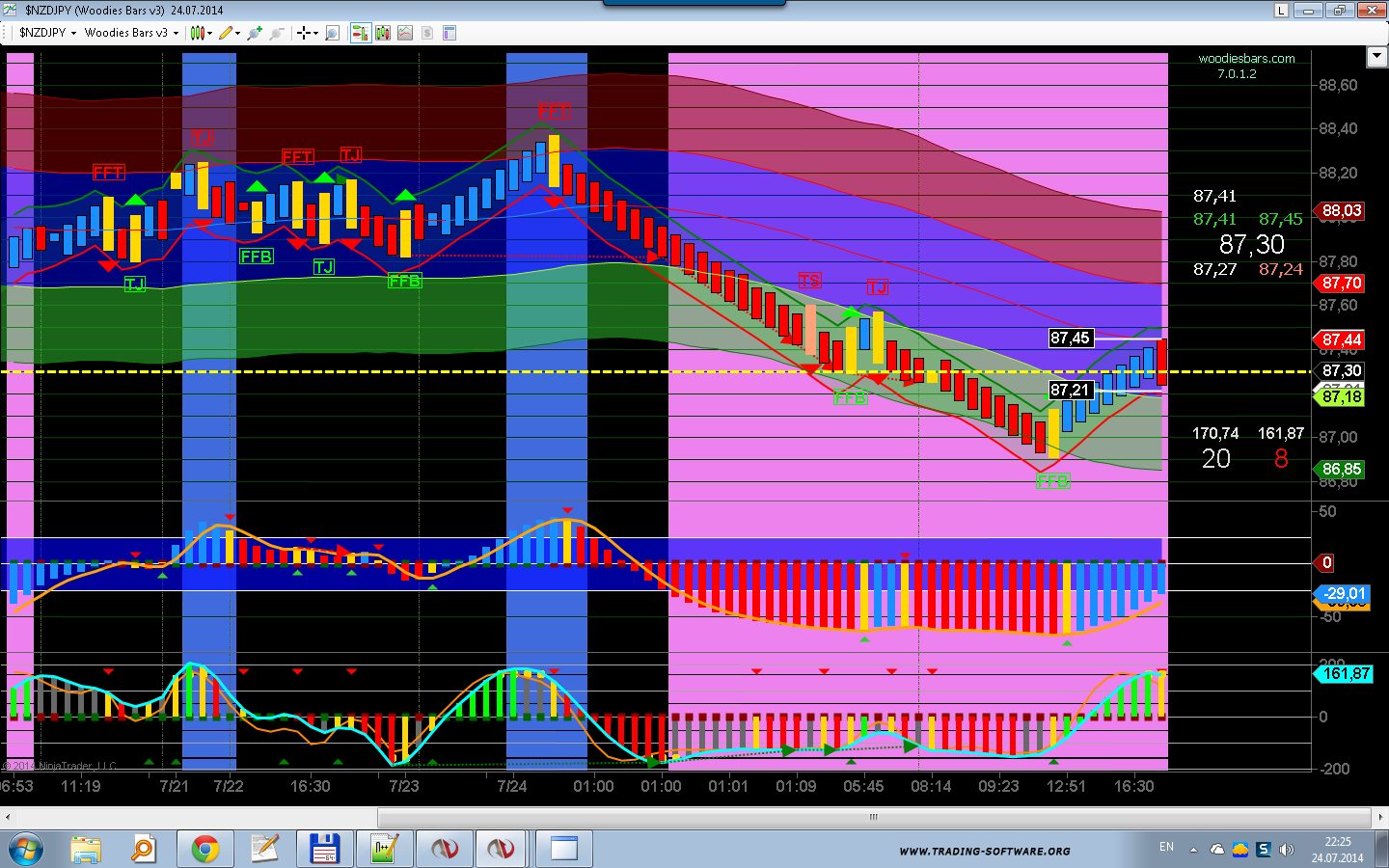Screen dimensions: 1389x868
Task: Open Google Chrome from the taskbar
Action: tap(204, 849)
